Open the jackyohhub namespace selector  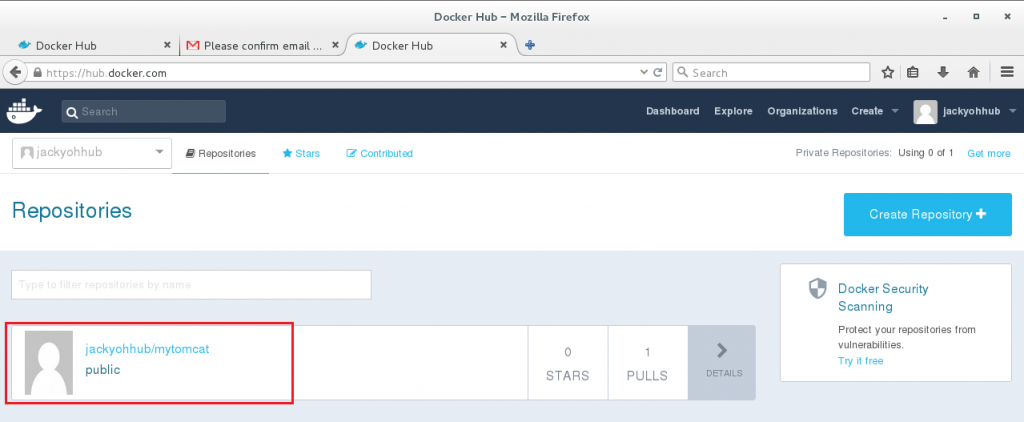point(92,153)
